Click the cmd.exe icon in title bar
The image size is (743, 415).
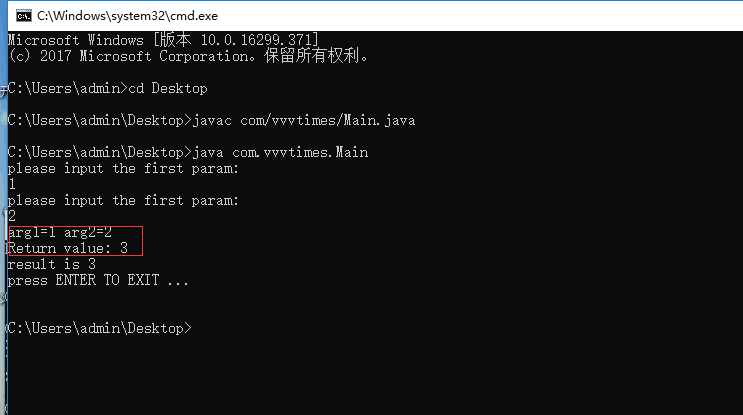click(x=23, y=16)
